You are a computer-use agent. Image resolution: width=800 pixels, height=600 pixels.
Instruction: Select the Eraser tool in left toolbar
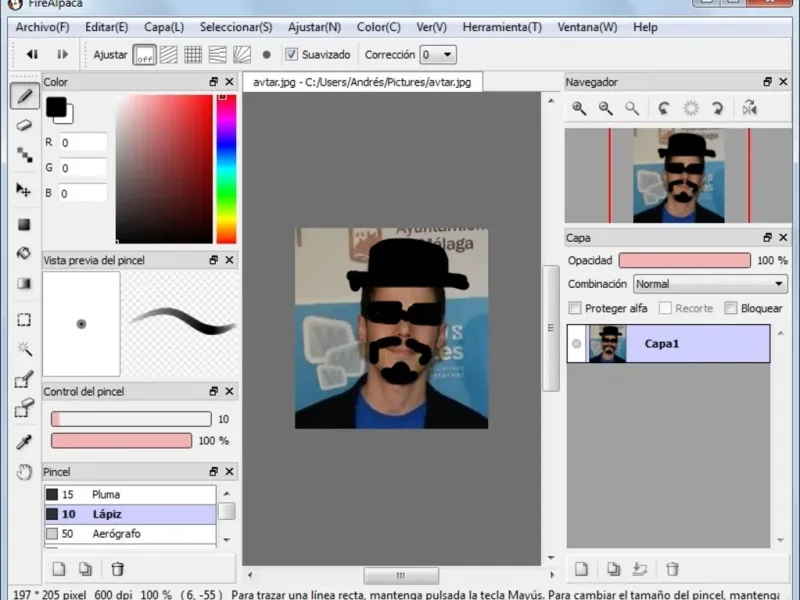[25, 126]
